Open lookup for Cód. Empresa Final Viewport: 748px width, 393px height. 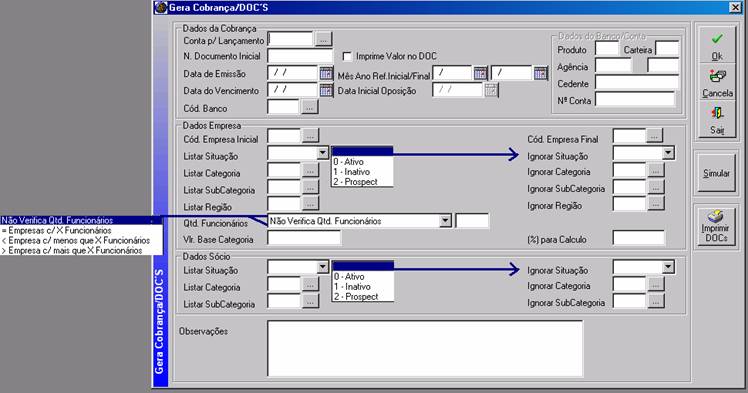654,136
